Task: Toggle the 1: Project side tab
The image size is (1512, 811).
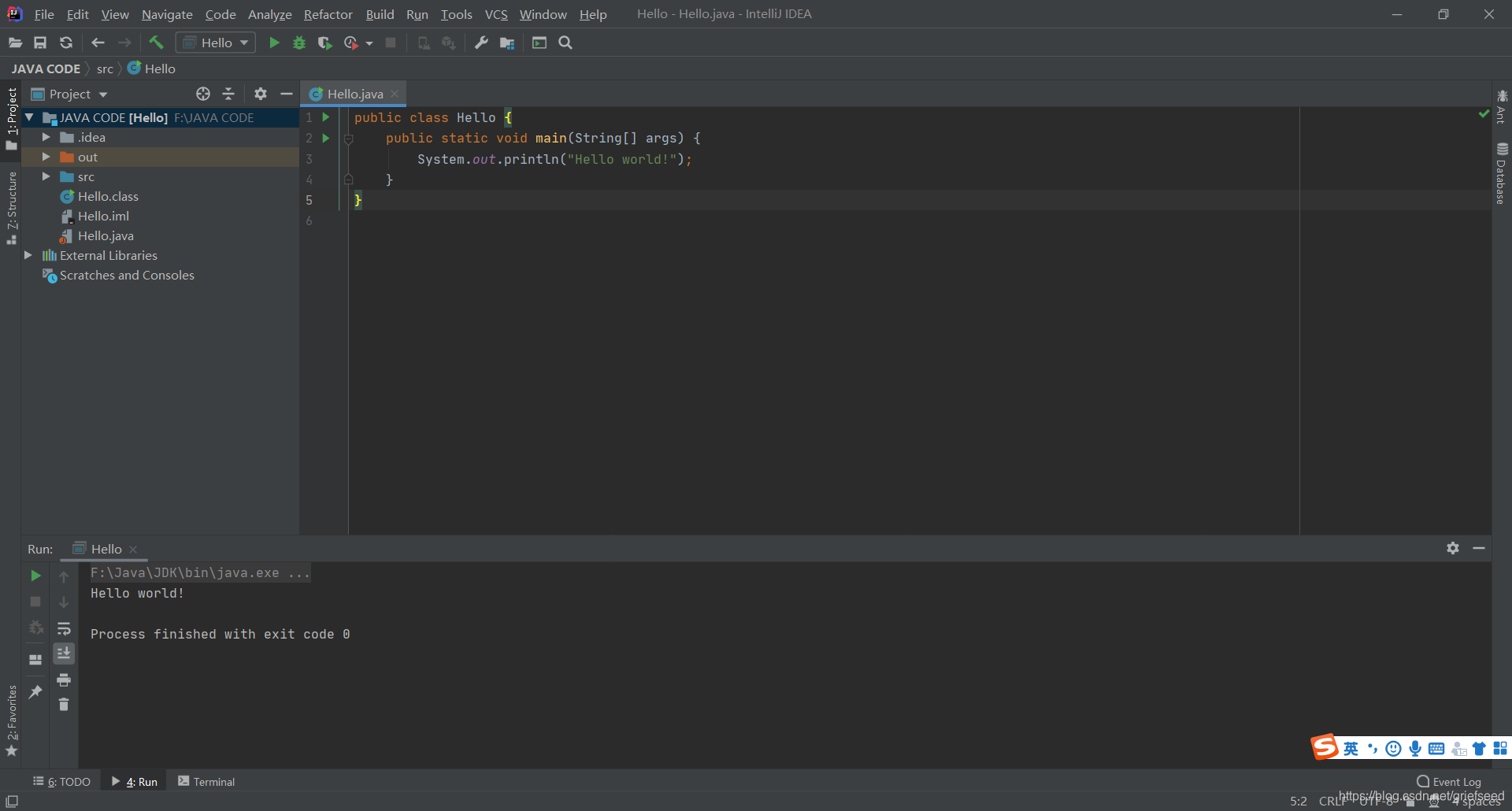Action: 12,118
